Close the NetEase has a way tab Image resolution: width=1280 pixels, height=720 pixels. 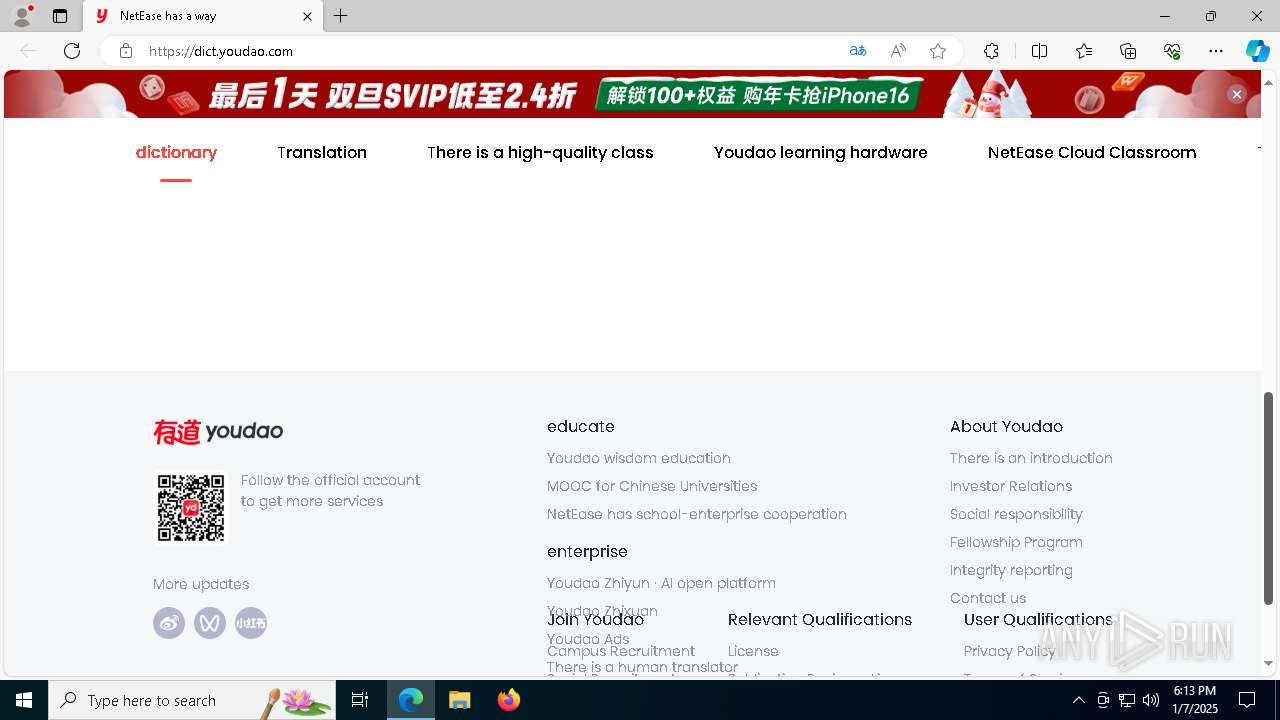pyautogui.click(x=308, y=16)
